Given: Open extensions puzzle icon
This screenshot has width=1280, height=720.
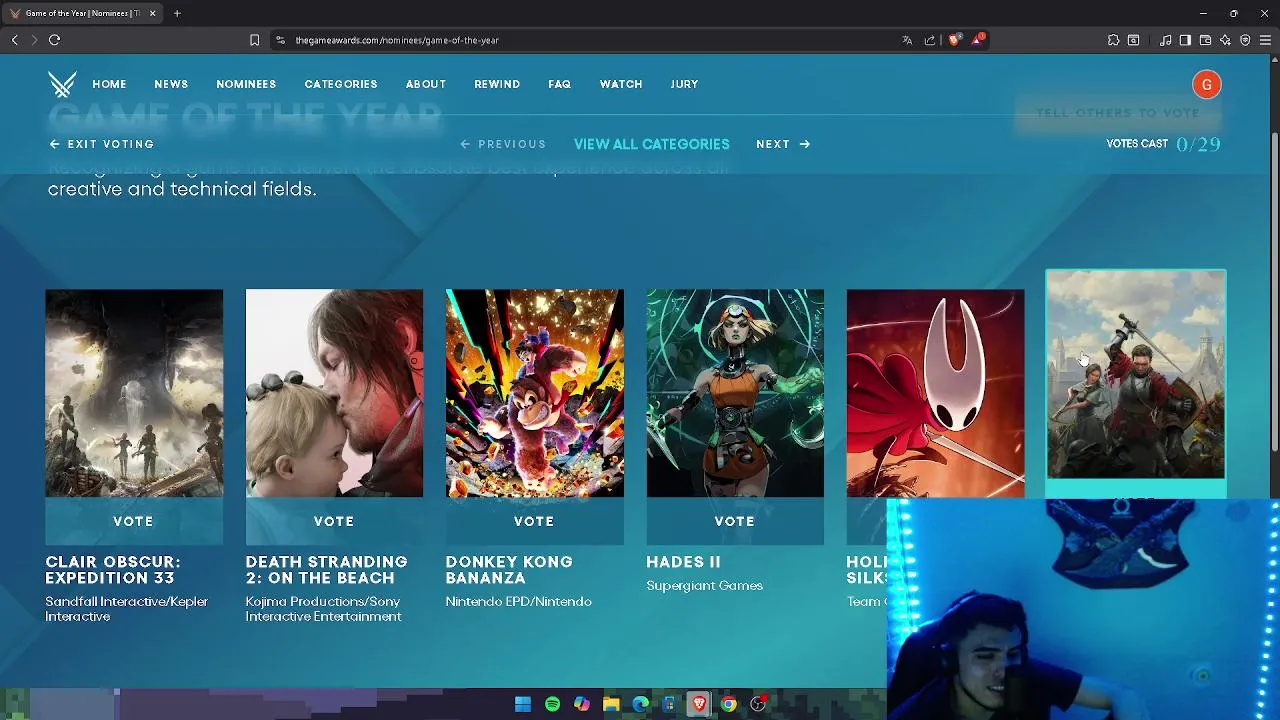Looking at the screenshot, I should point(1113,40).
